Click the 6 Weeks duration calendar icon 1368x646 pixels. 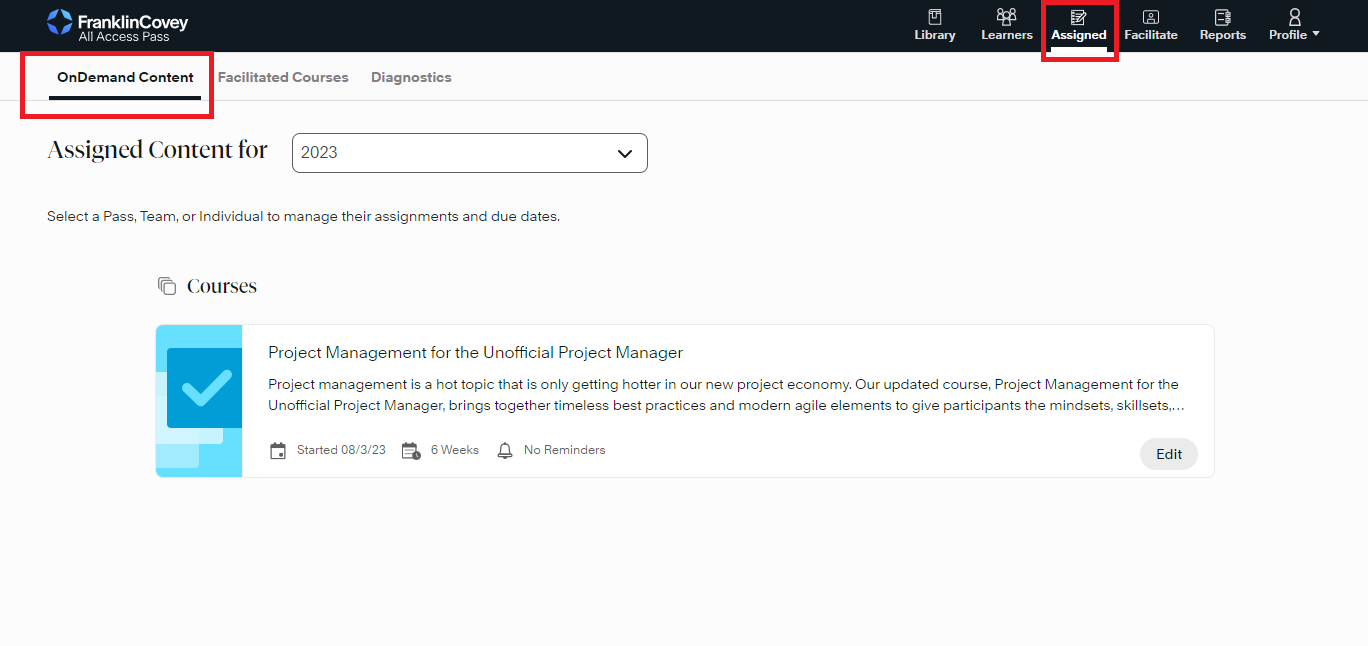[x=410, y=451]
